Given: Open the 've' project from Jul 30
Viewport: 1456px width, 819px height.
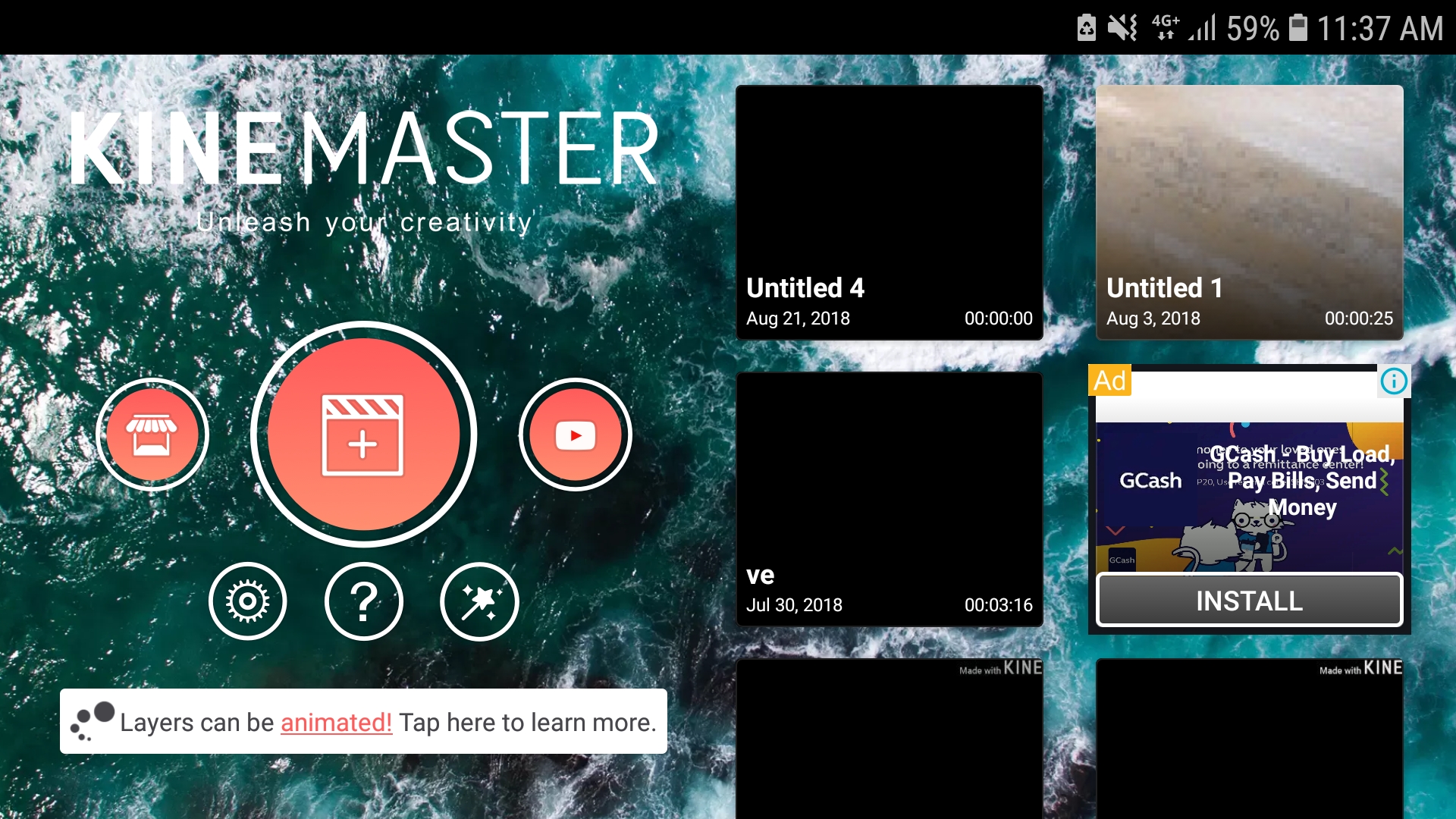Looking at the screenshot, I should coord(890,499).
